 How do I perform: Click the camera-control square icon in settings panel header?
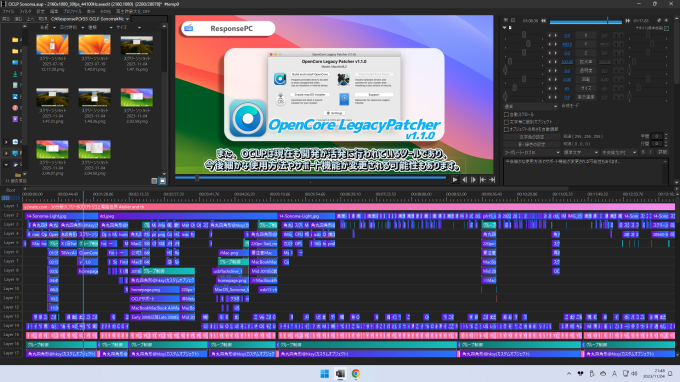click(513, 20)
